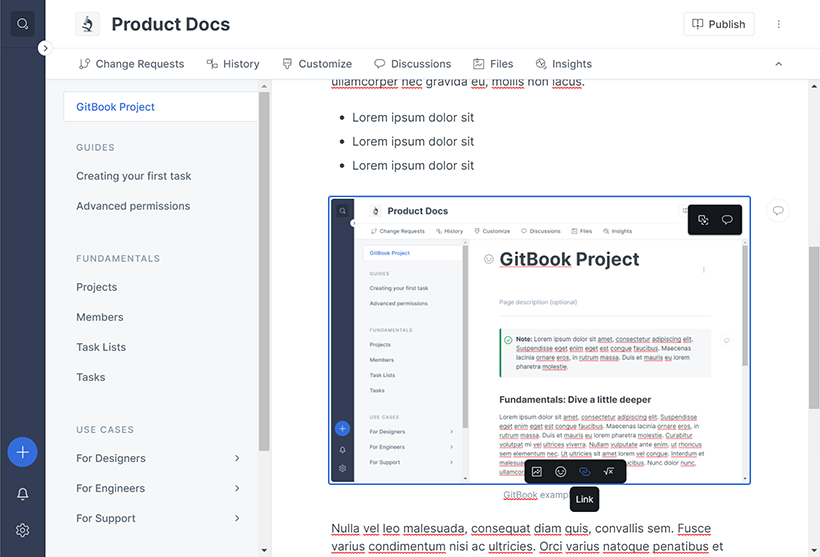Open notifications with the bell icon

22,494
